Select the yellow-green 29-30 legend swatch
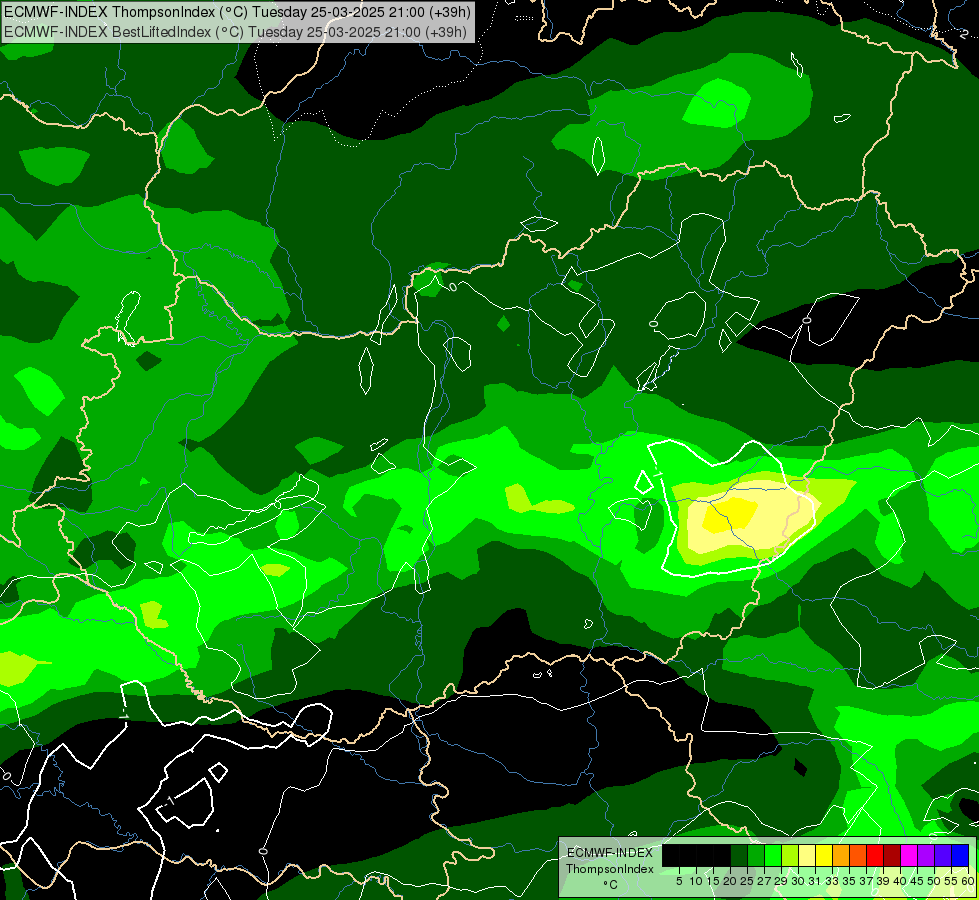 pos(790,855)
